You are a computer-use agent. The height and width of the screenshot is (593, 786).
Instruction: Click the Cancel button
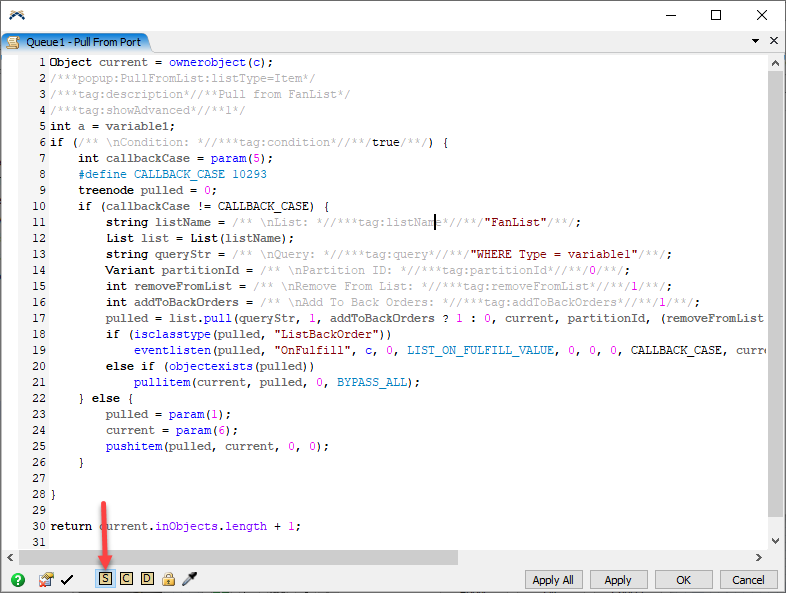click(748, 580)
